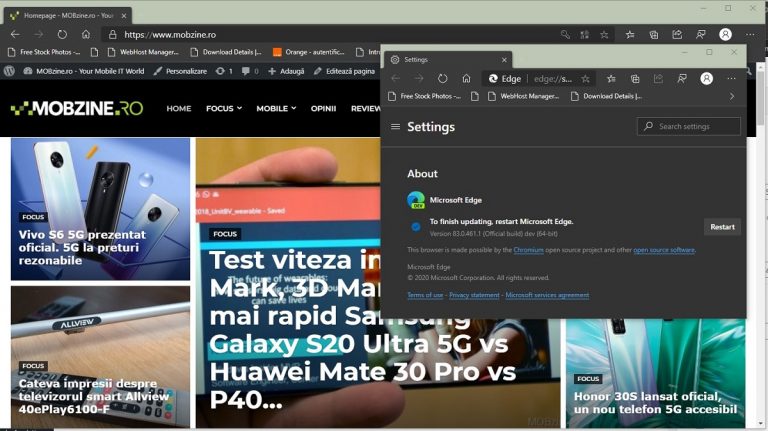Open WebHost Manager bookmark in main window
768x431 pixels.
[143, 52]
